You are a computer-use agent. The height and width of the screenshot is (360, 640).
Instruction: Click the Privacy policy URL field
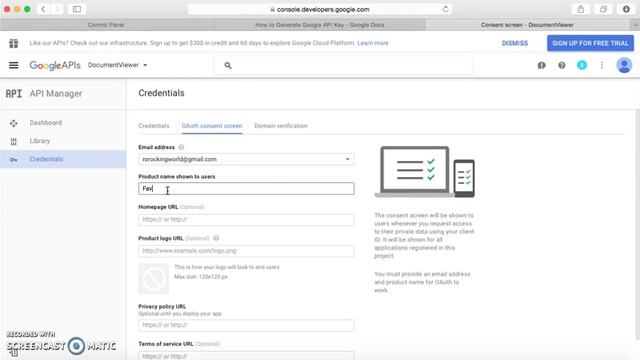[246, 325]
